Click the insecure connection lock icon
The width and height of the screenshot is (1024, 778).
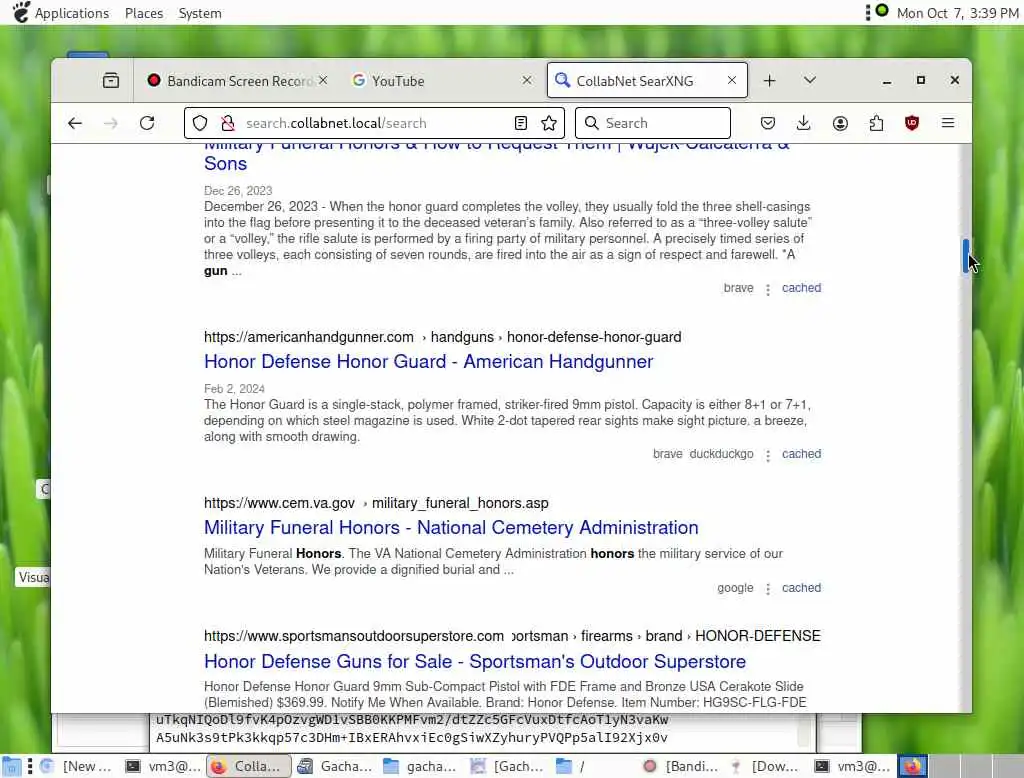click(x=227, y=123)
